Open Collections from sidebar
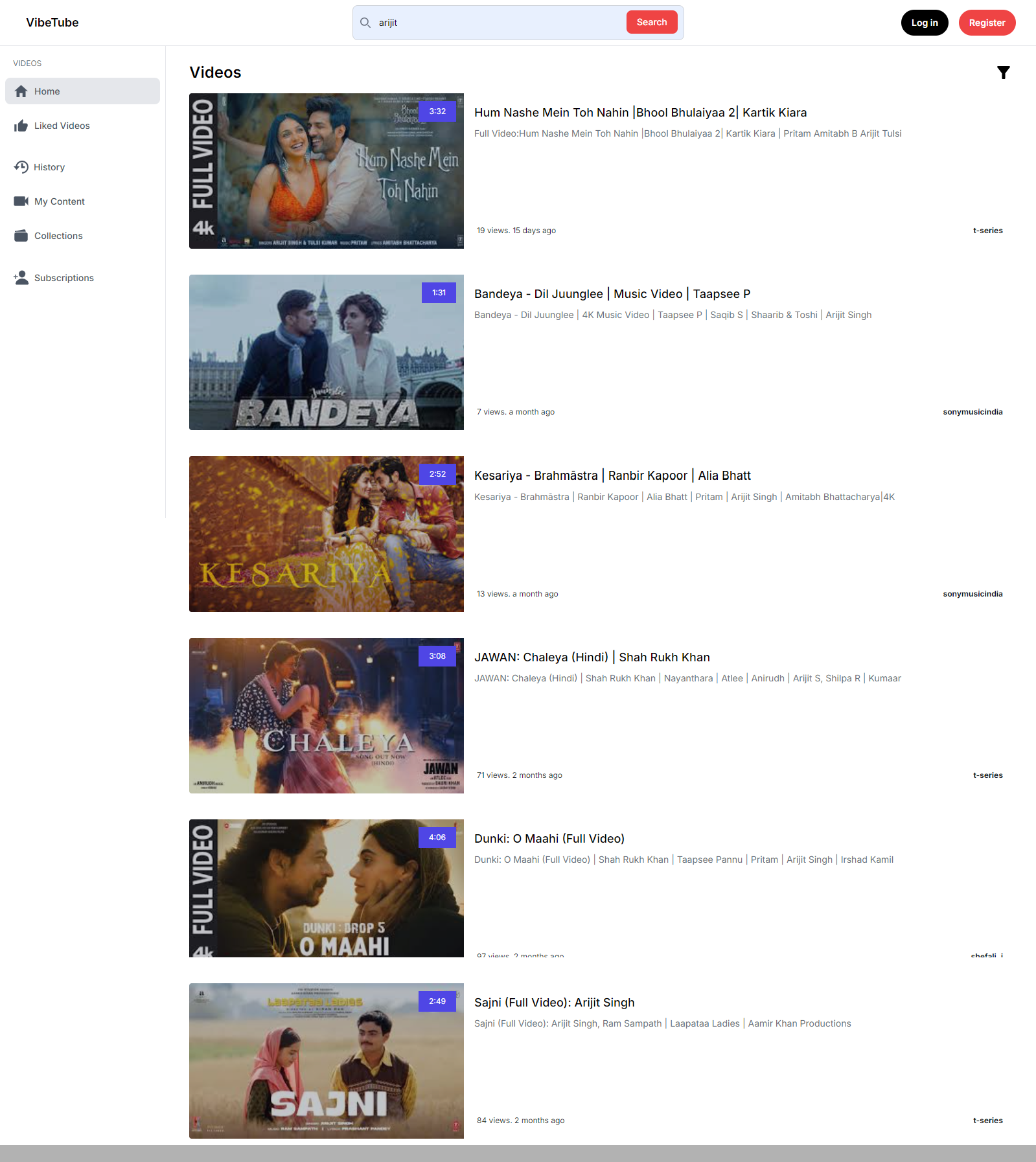Viewport: 1036px width, 1162px height. pos(82,236)
